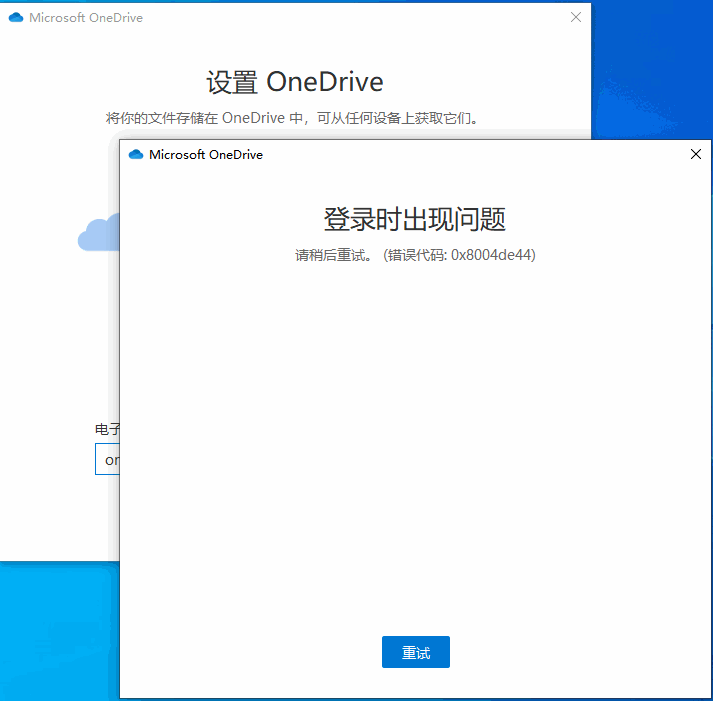
Task: Click the desktop wallpaper below the setup window
Action: [x=59, y=632]
